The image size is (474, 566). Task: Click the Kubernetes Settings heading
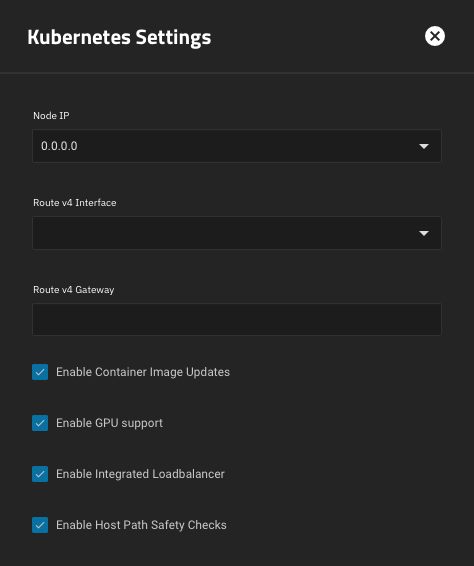119,38
